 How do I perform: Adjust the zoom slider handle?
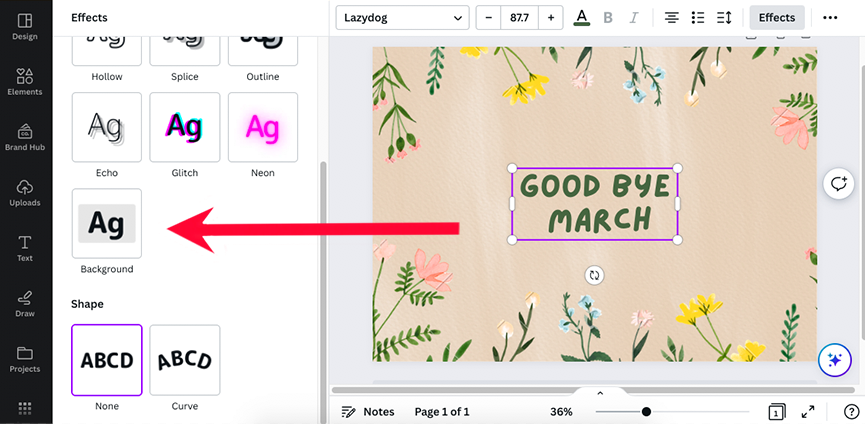click(646, 412)
